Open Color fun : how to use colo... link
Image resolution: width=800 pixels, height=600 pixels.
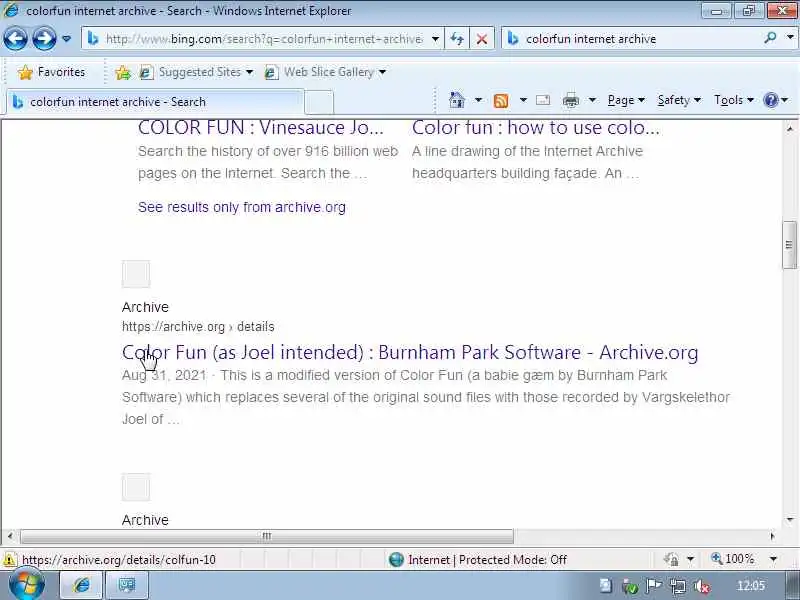tap(536, 128)
